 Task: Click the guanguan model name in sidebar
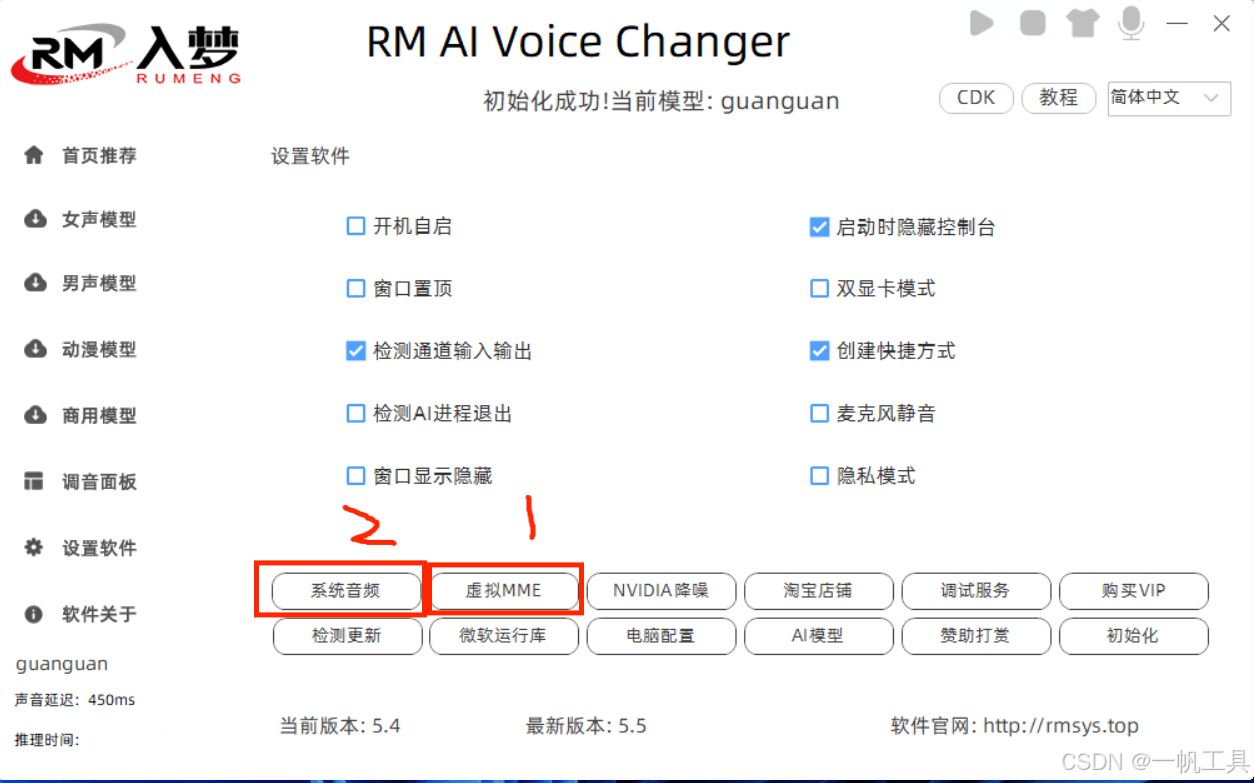click(x=62, y=665)
